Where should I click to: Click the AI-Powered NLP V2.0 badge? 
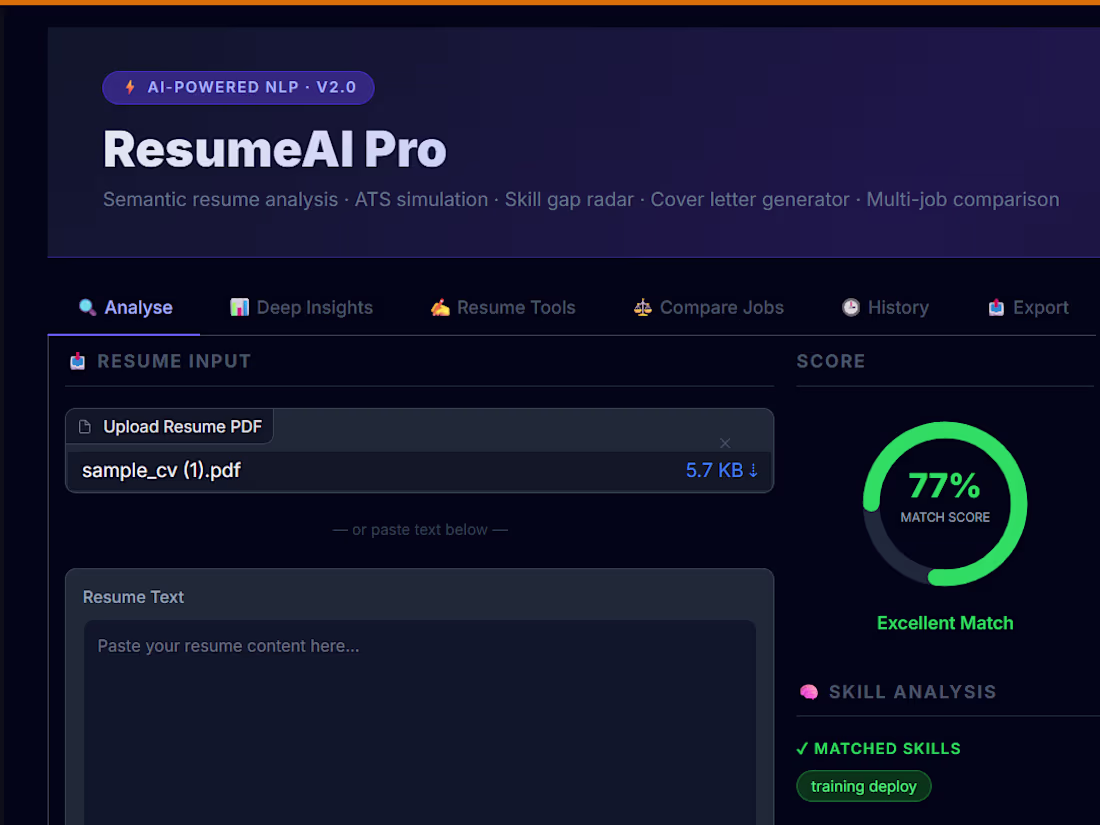[239, 88]
